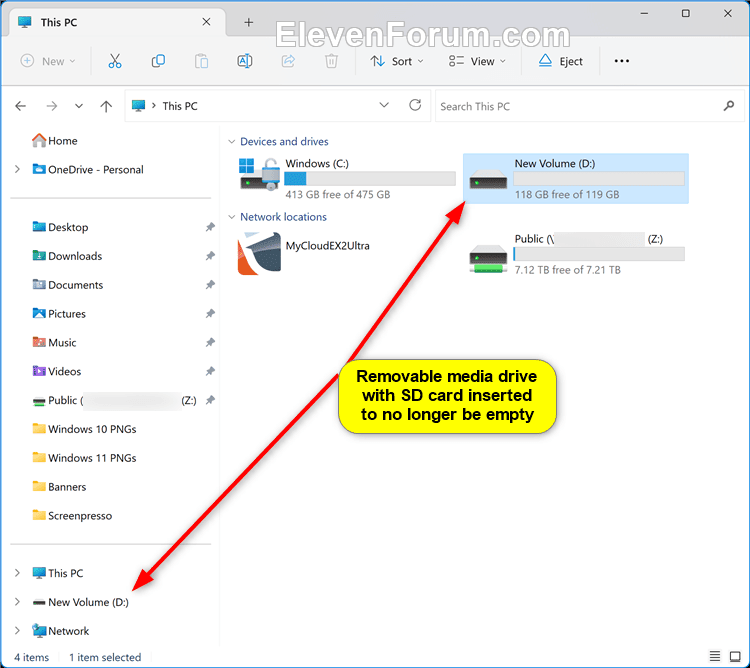Open the Pictures quick access folder

59,314
